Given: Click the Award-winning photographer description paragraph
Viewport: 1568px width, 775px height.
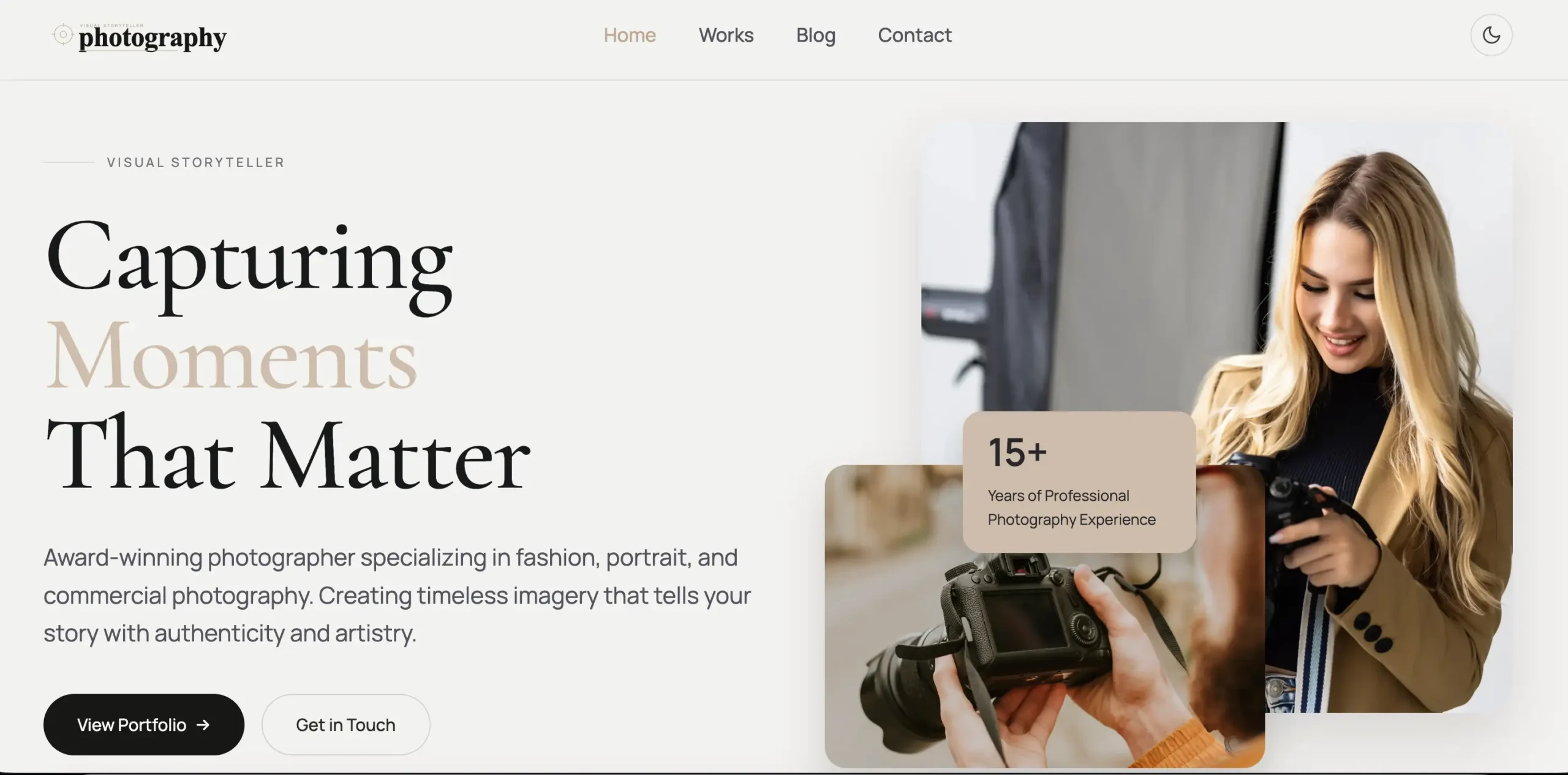Looking at the screenshot, I should 397,595.
